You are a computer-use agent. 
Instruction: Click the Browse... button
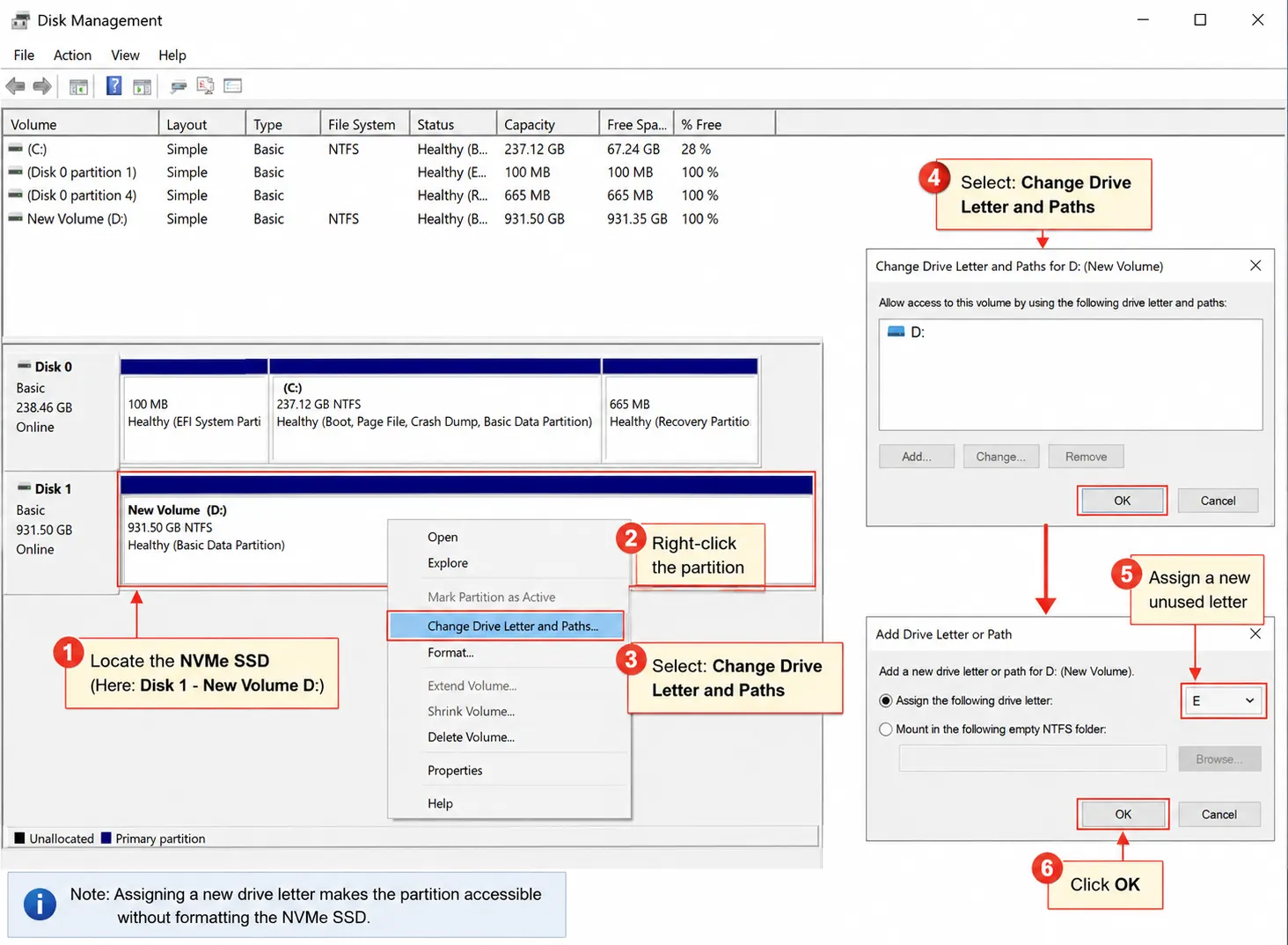coord(1219,758)
